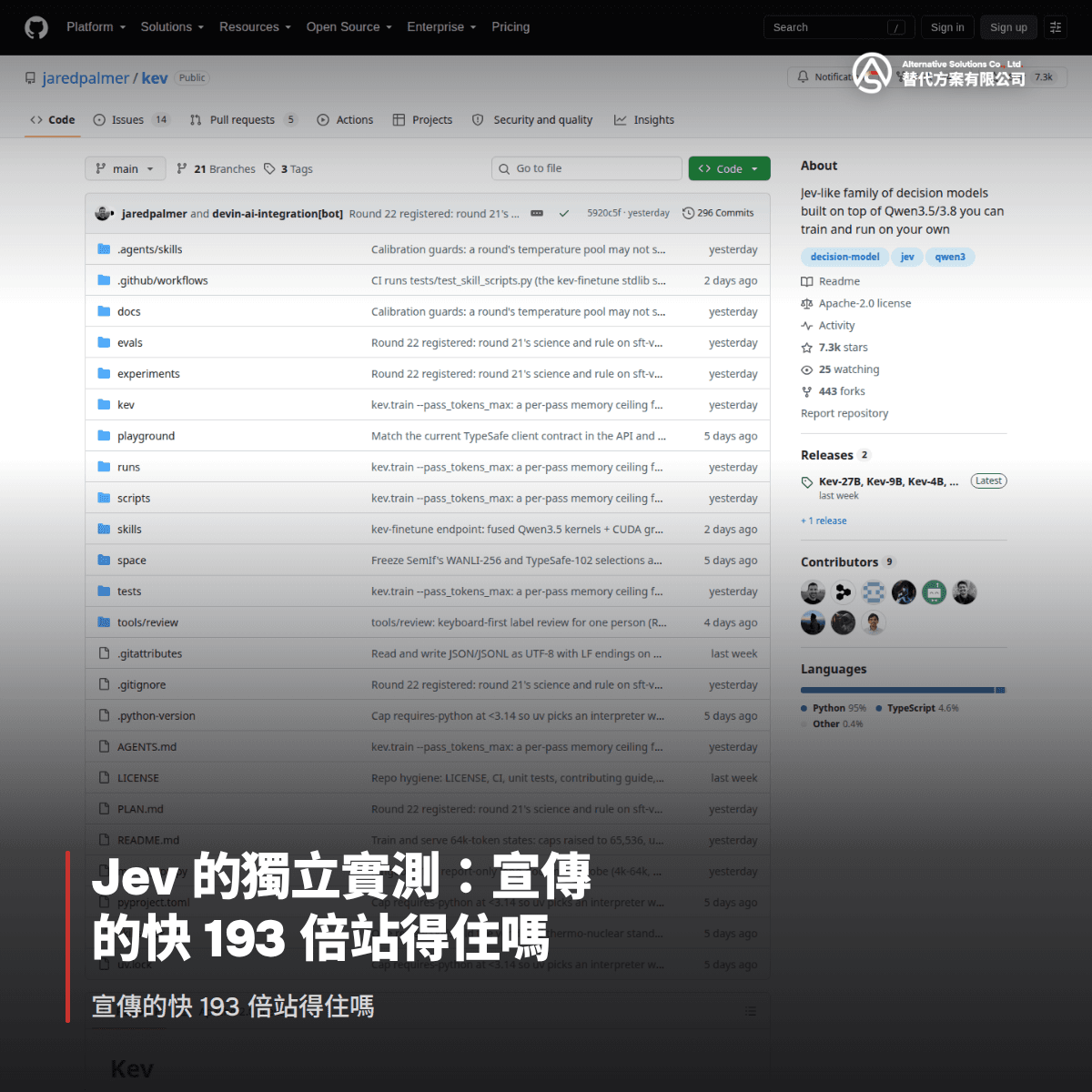The image size is (1092, 1092).
Task: View the 21 Branches link
Action: pyautogui.click(x=216, y=168)
